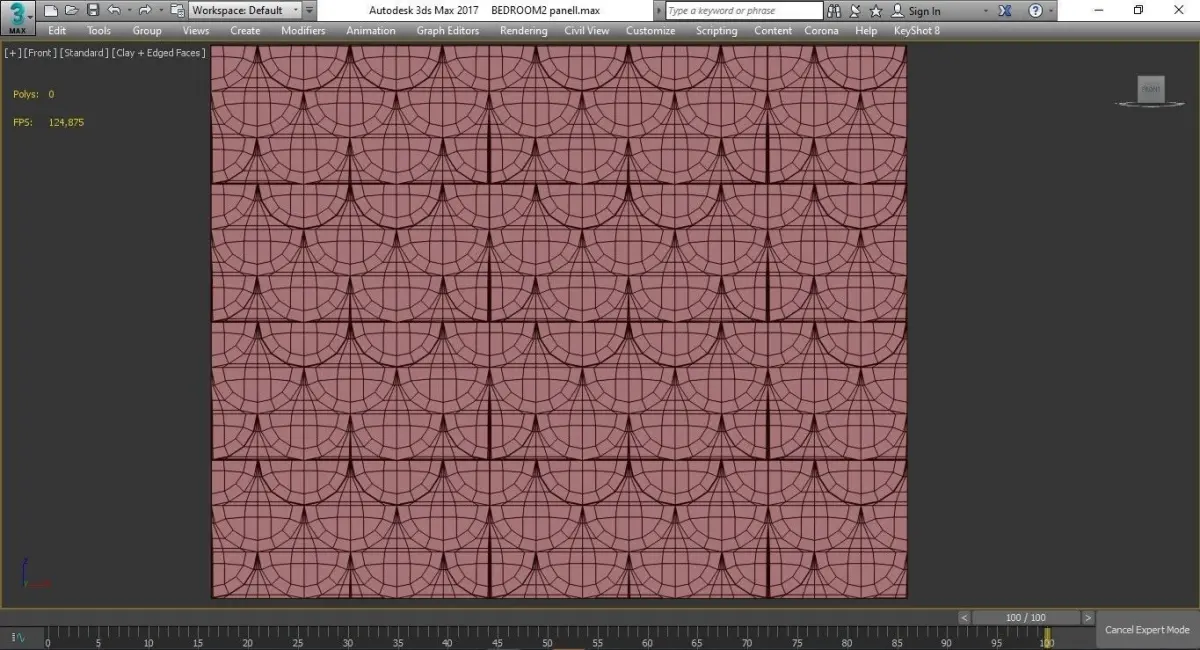Click the Open File folder icon
This screenshot has width=1200, height=650.
(71, 11)
